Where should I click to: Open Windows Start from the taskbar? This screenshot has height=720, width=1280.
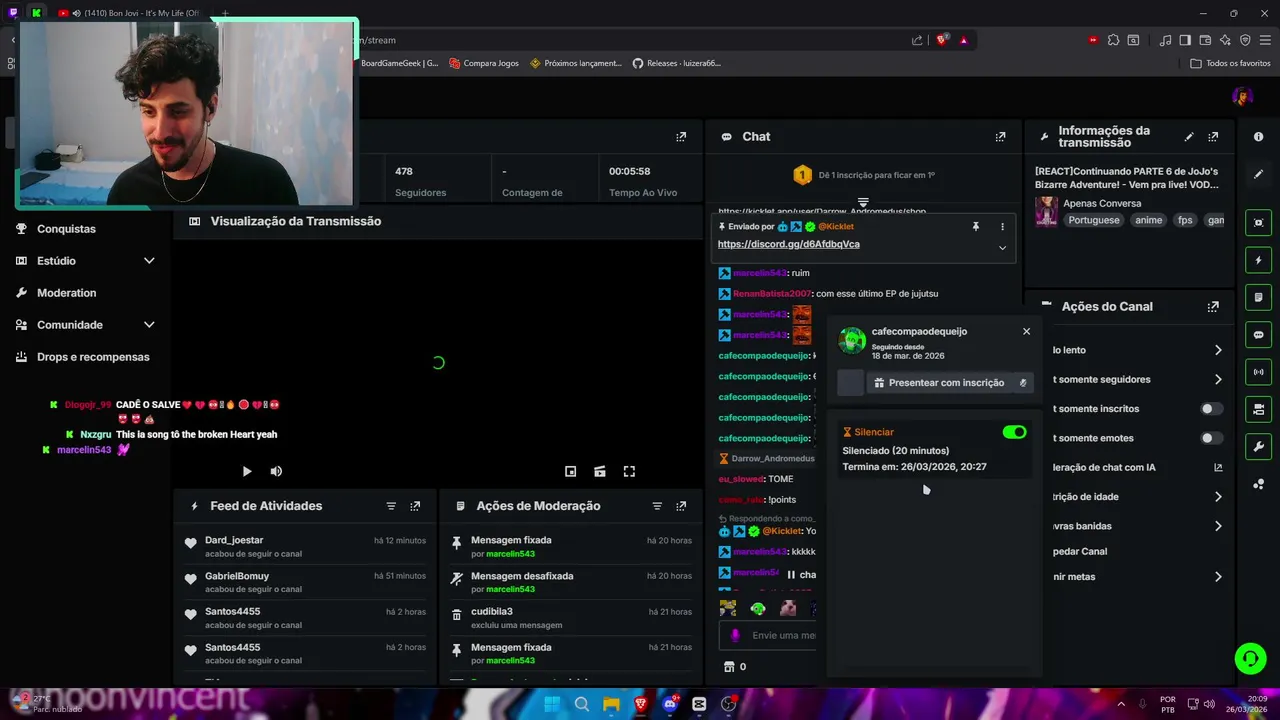[x=552, y=704]
